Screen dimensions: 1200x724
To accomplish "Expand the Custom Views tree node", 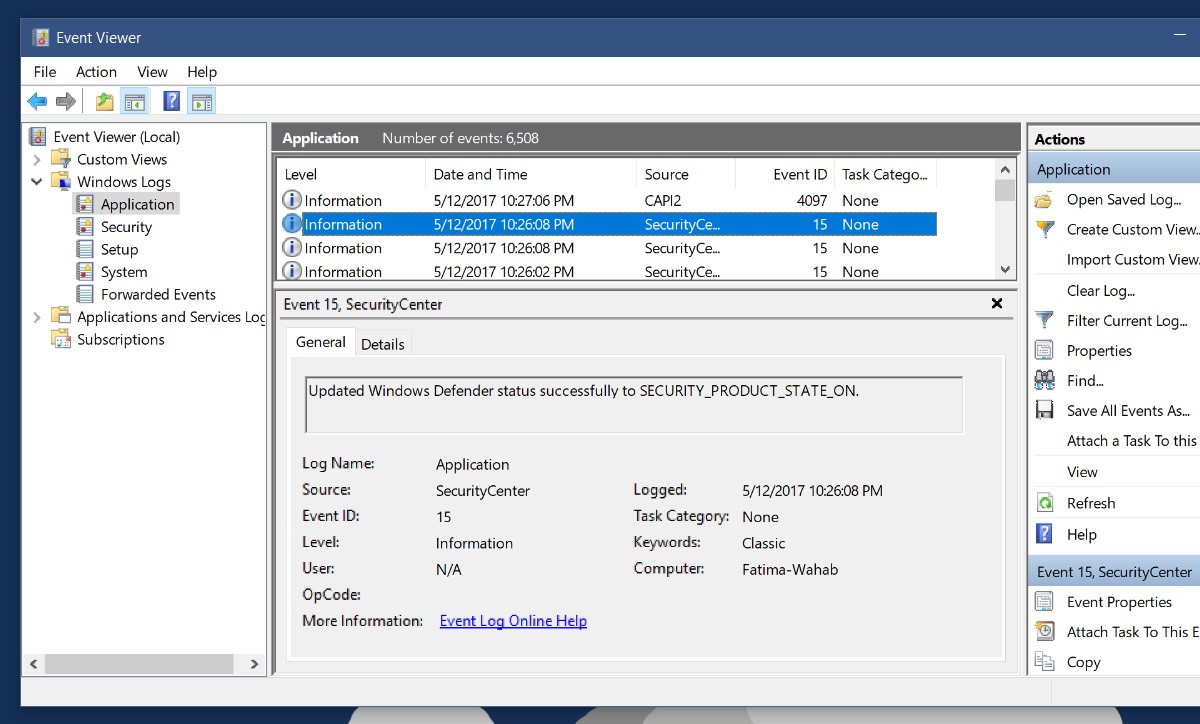I will tap(37, 159).
